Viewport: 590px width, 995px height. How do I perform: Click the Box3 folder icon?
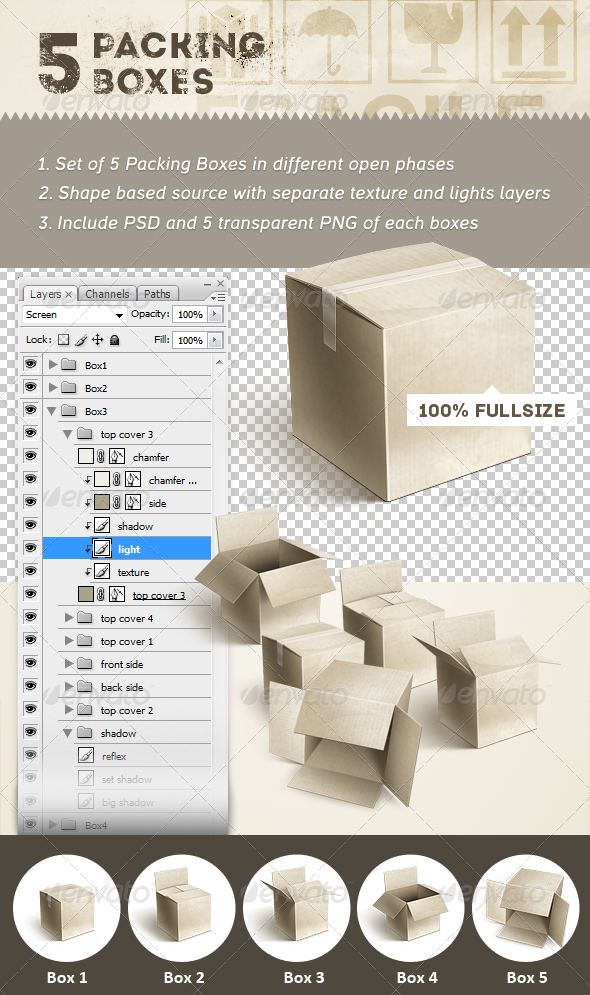click(69, 411)
